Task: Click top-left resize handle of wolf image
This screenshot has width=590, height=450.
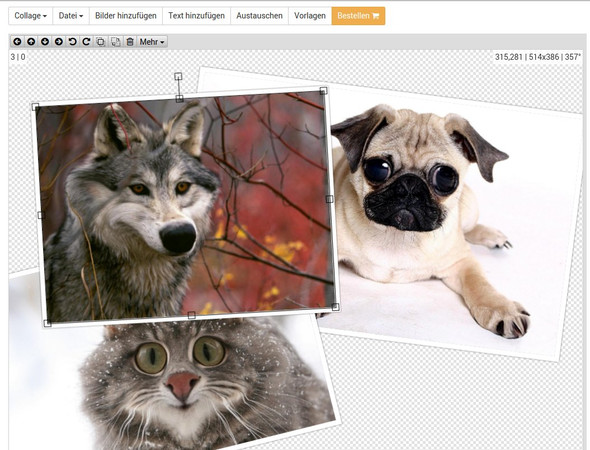Action: (x=35, y=107)
